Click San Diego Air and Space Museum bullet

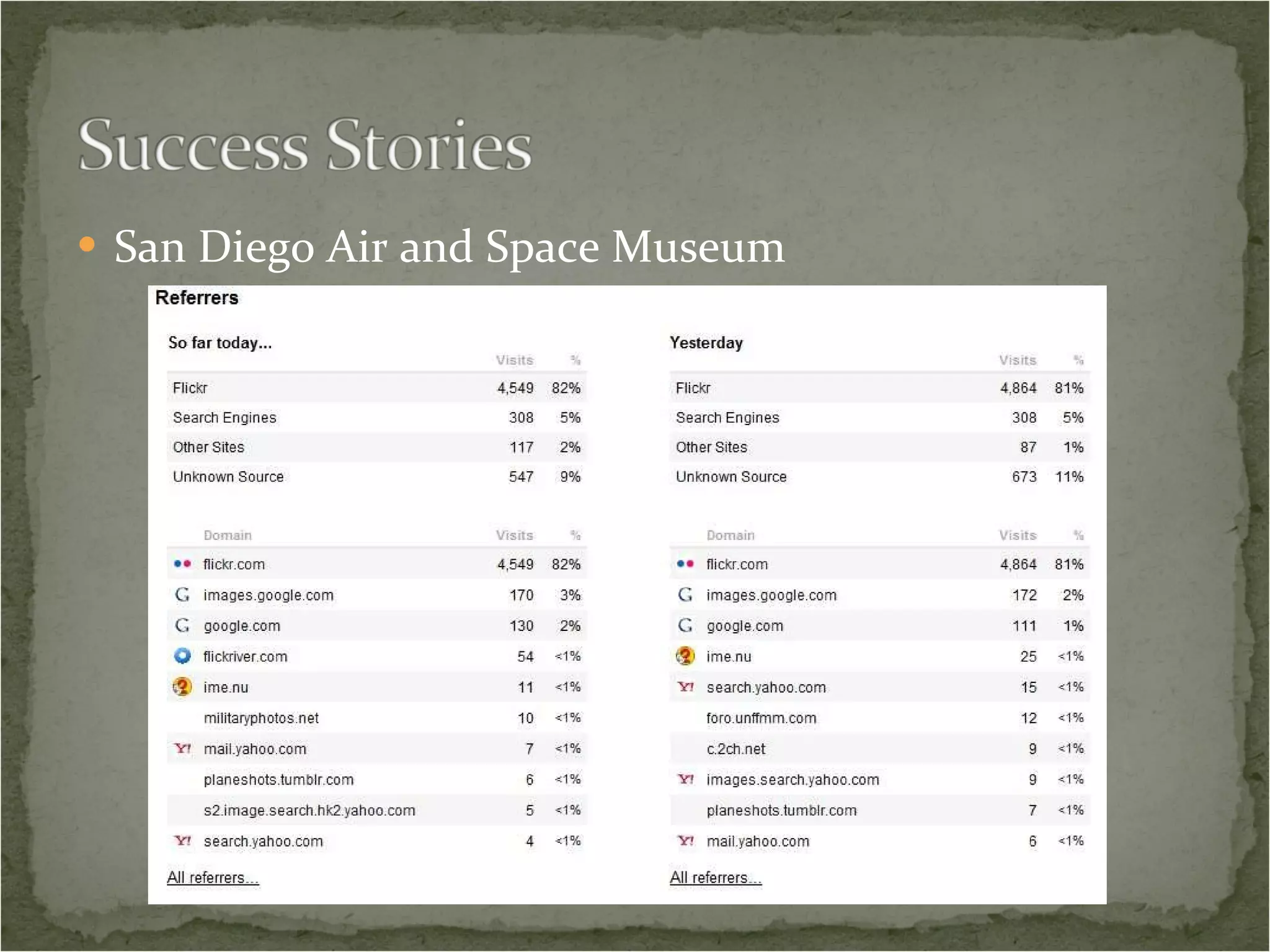click(450, 247)
